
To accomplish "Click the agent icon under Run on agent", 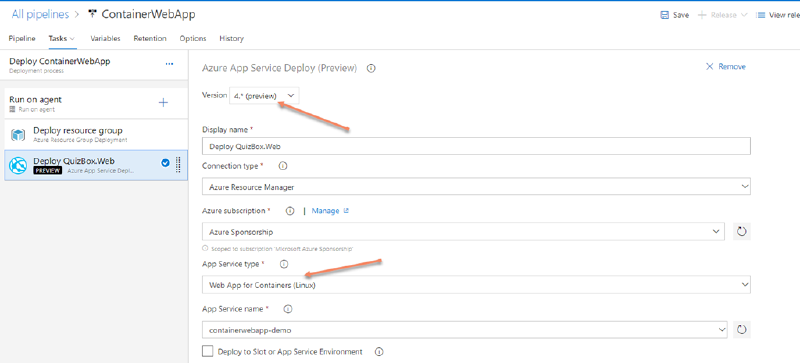I will coord(12,109).
